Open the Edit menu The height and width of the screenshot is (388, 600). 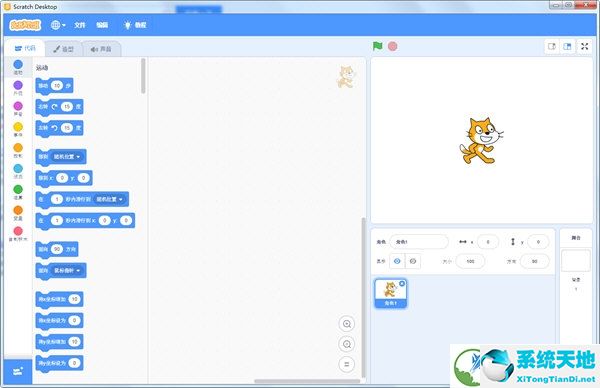102,25
